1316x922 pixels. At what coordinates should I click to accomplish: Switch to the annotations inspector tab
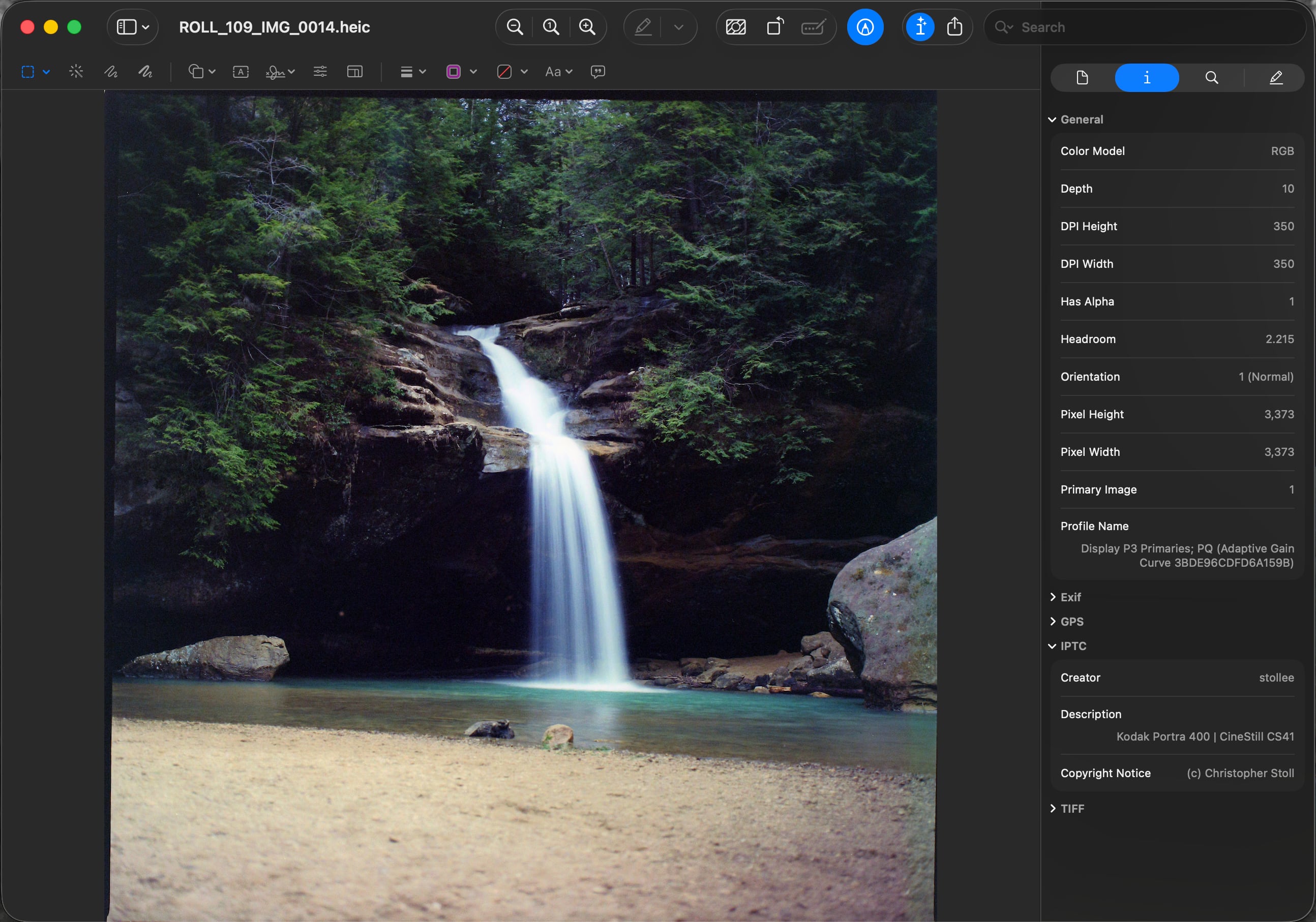coord(1276,77)
